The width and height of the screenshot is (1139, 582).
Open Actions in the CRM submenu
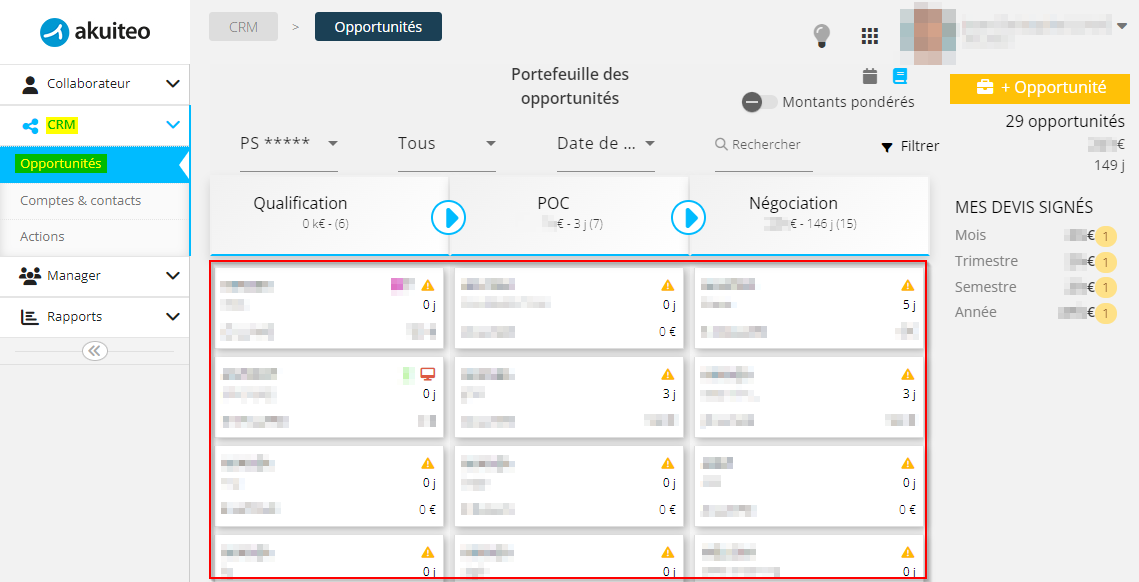pos(42,237)
